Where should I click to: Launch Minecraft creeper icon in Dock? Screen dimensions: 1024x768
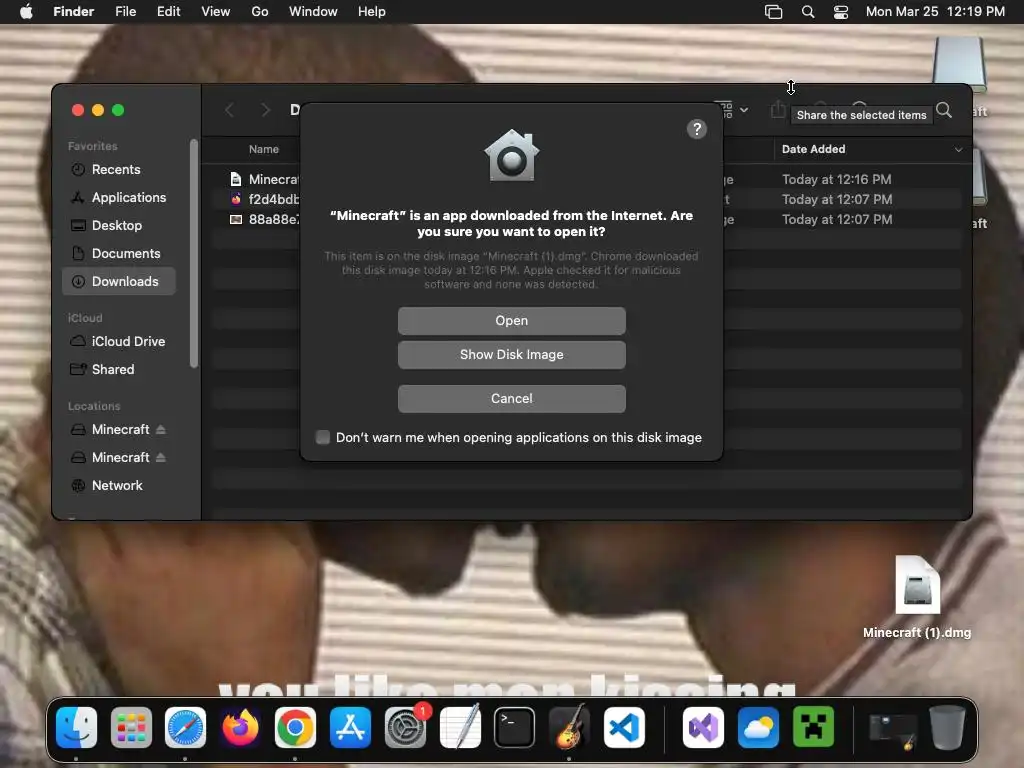tap(813, 727)
